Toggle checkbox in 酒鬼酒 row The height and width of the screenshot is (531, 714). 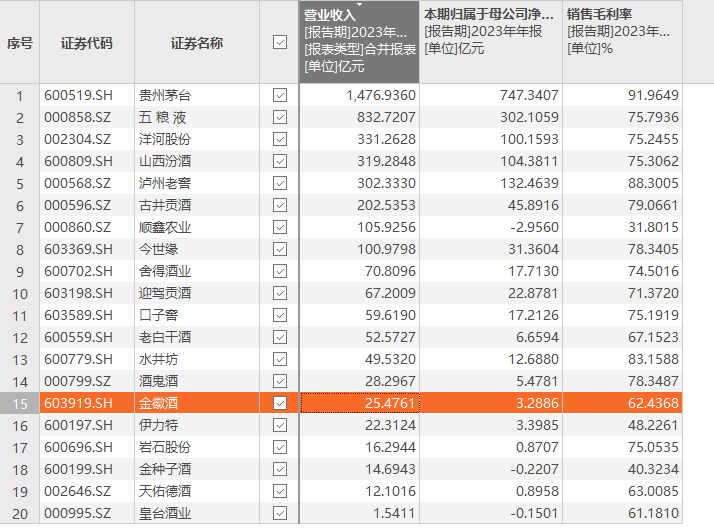click(280, 381)
